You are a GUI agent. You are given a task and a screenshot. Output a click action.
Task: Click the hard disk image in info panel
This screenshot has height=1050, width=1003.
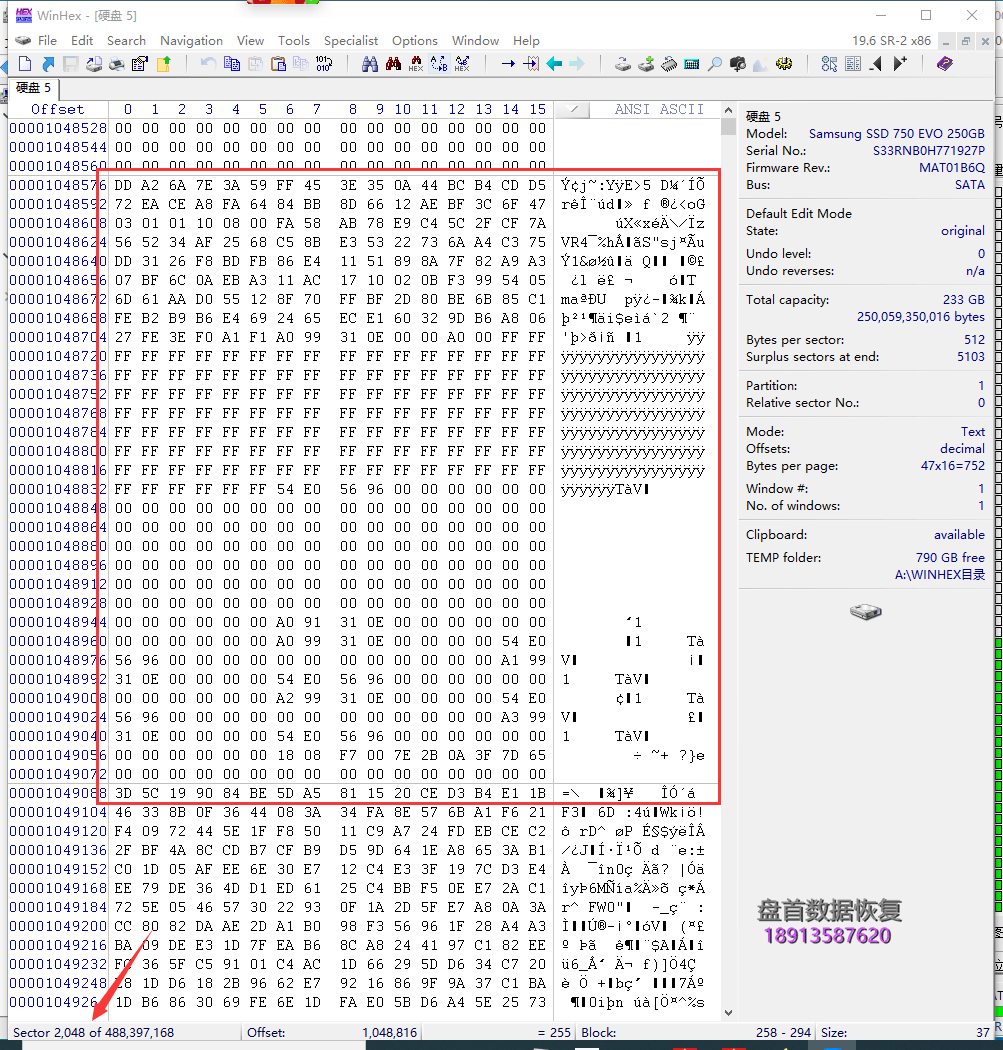point(866,611)
